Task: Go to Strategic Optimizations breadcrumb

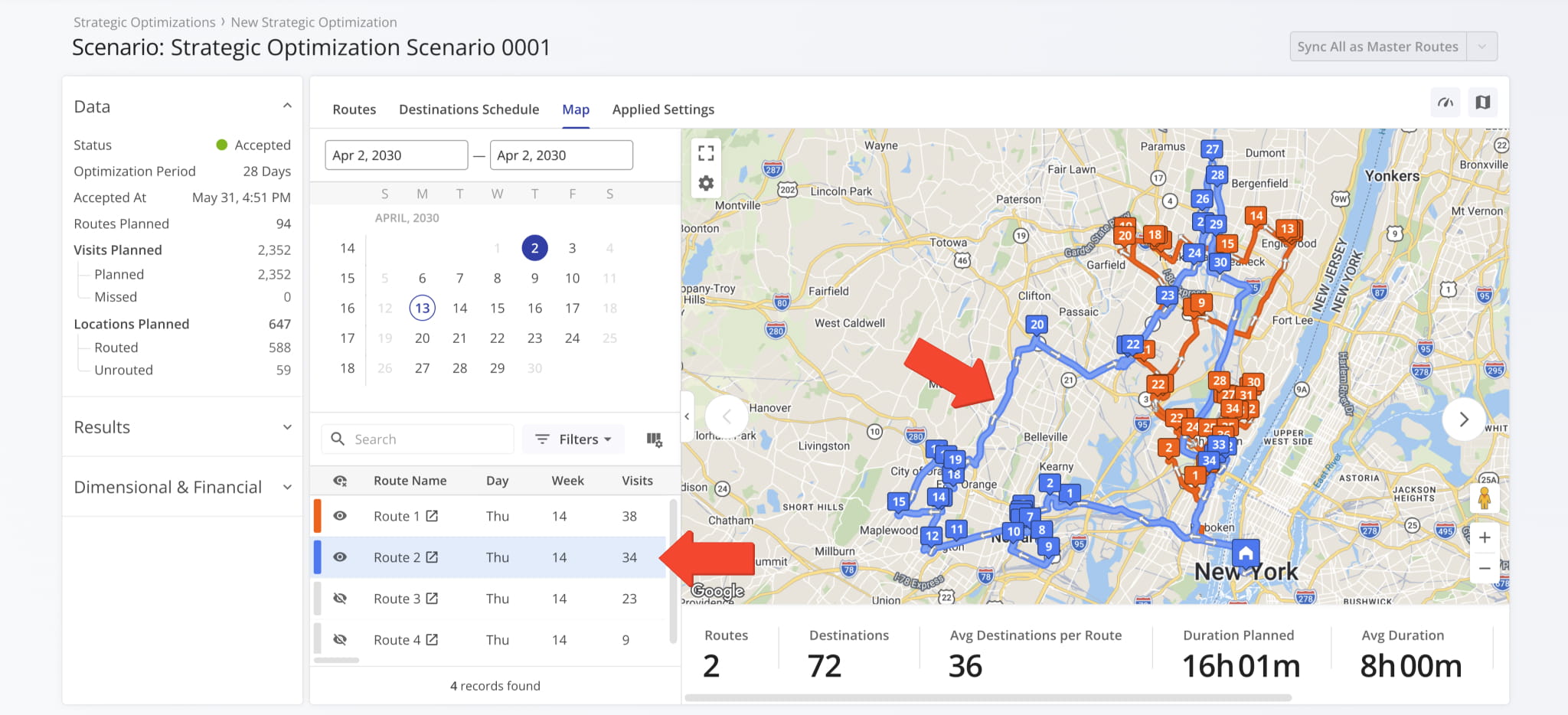Action: click(144, 22)
